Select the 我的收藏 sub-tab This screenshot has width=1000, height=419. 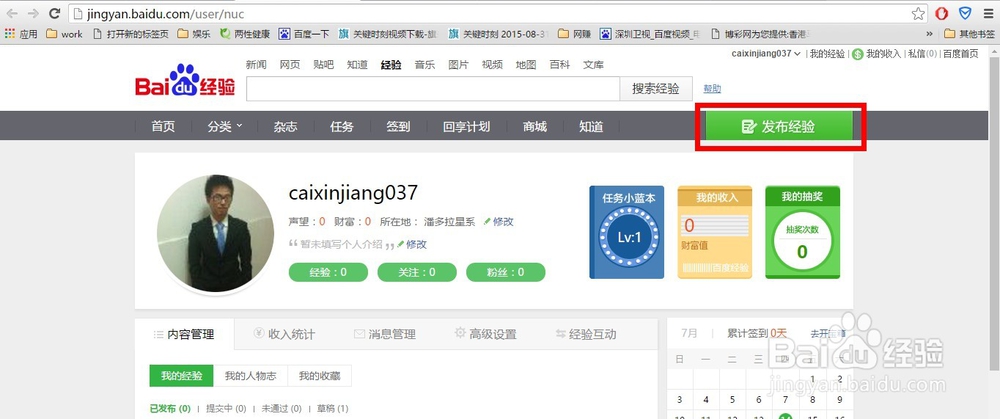[320, 376]
